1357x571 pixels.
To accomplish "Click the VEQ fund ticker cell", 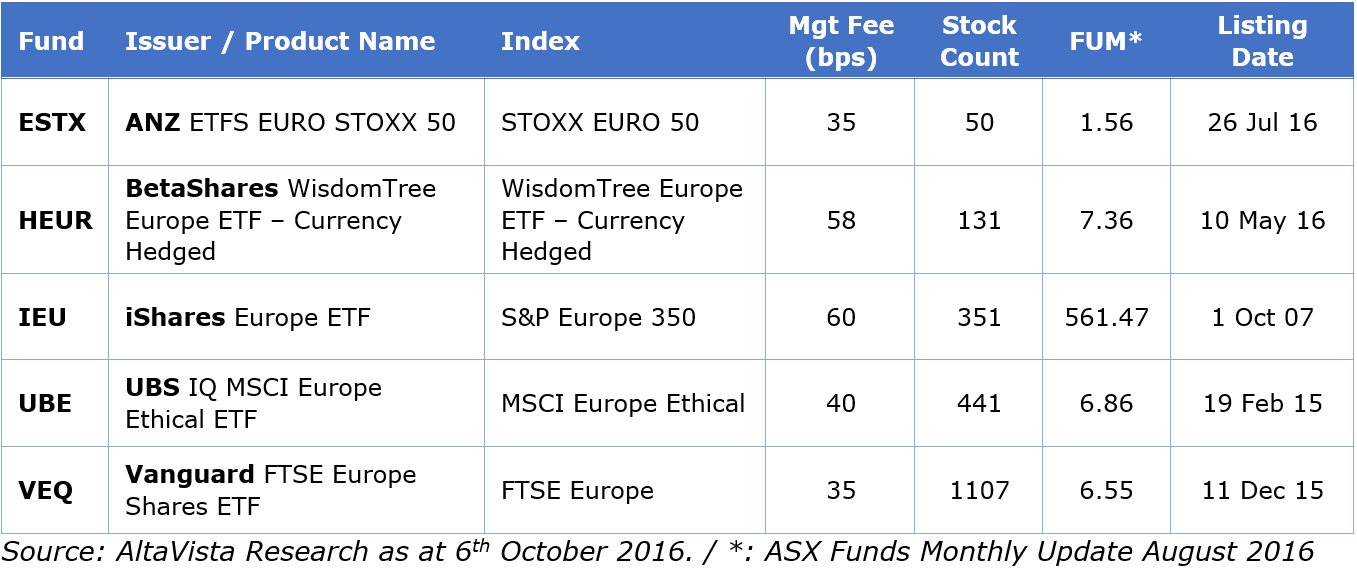I will coord(44,490).
